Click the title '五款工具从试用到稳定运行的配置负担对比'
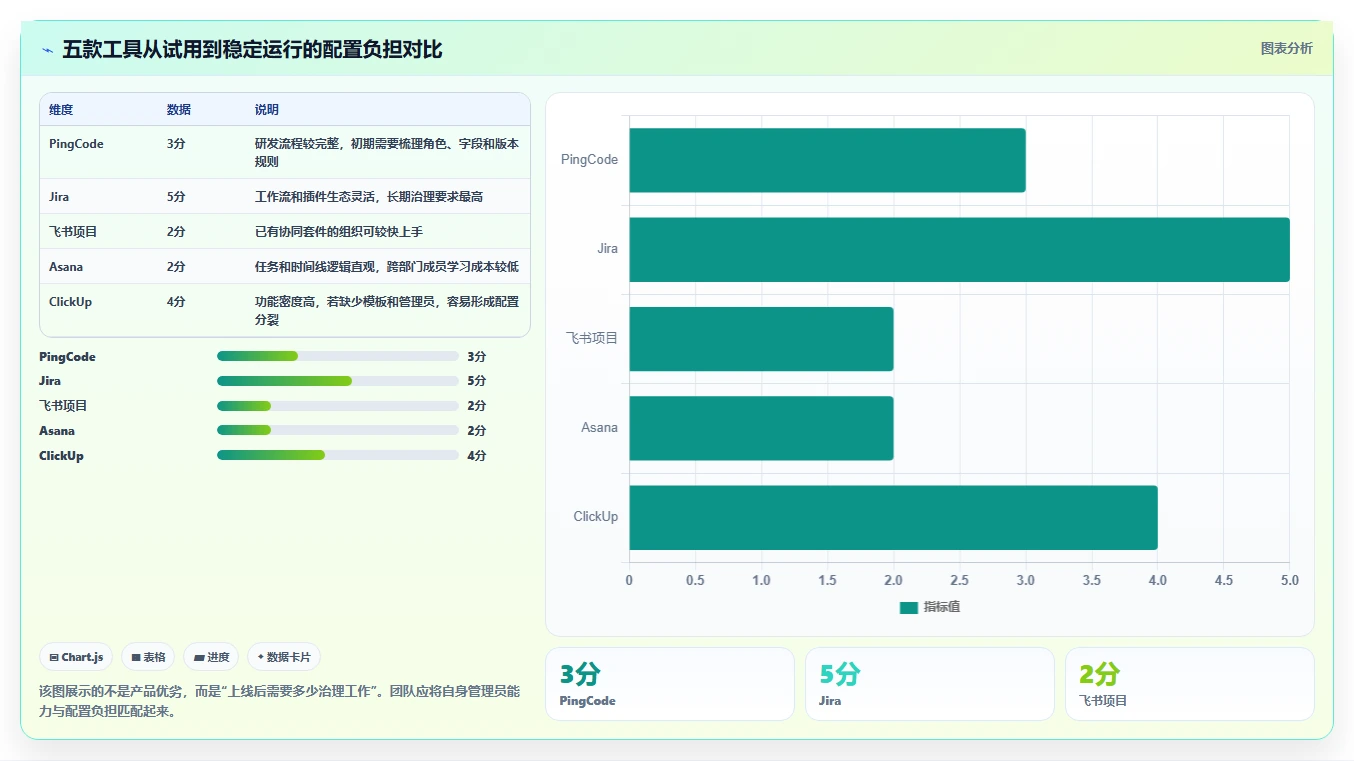 (252, 50)
